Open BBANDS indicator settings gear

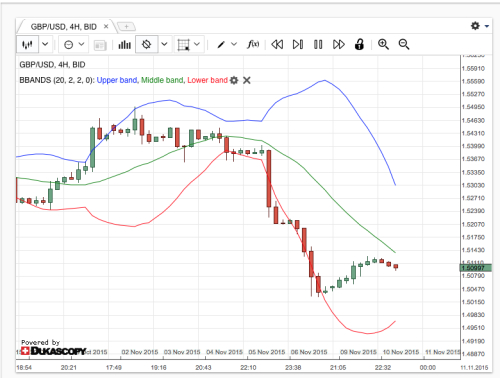(234, 80)
